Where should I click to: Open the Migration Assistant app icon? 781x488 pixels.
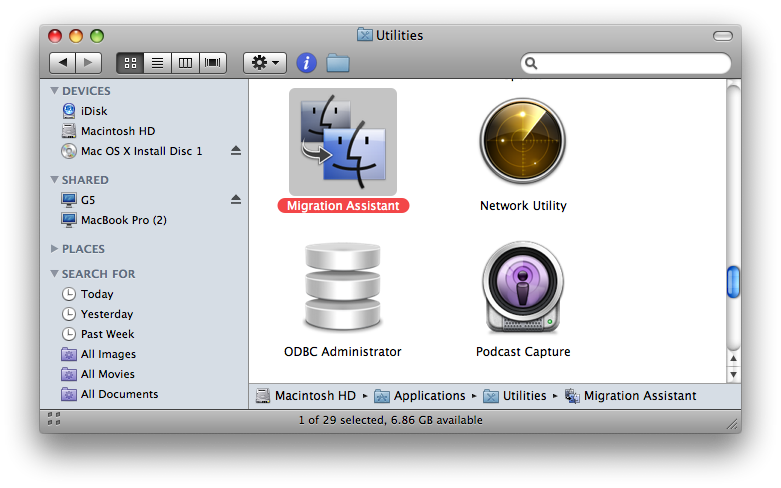coord(343,141)
